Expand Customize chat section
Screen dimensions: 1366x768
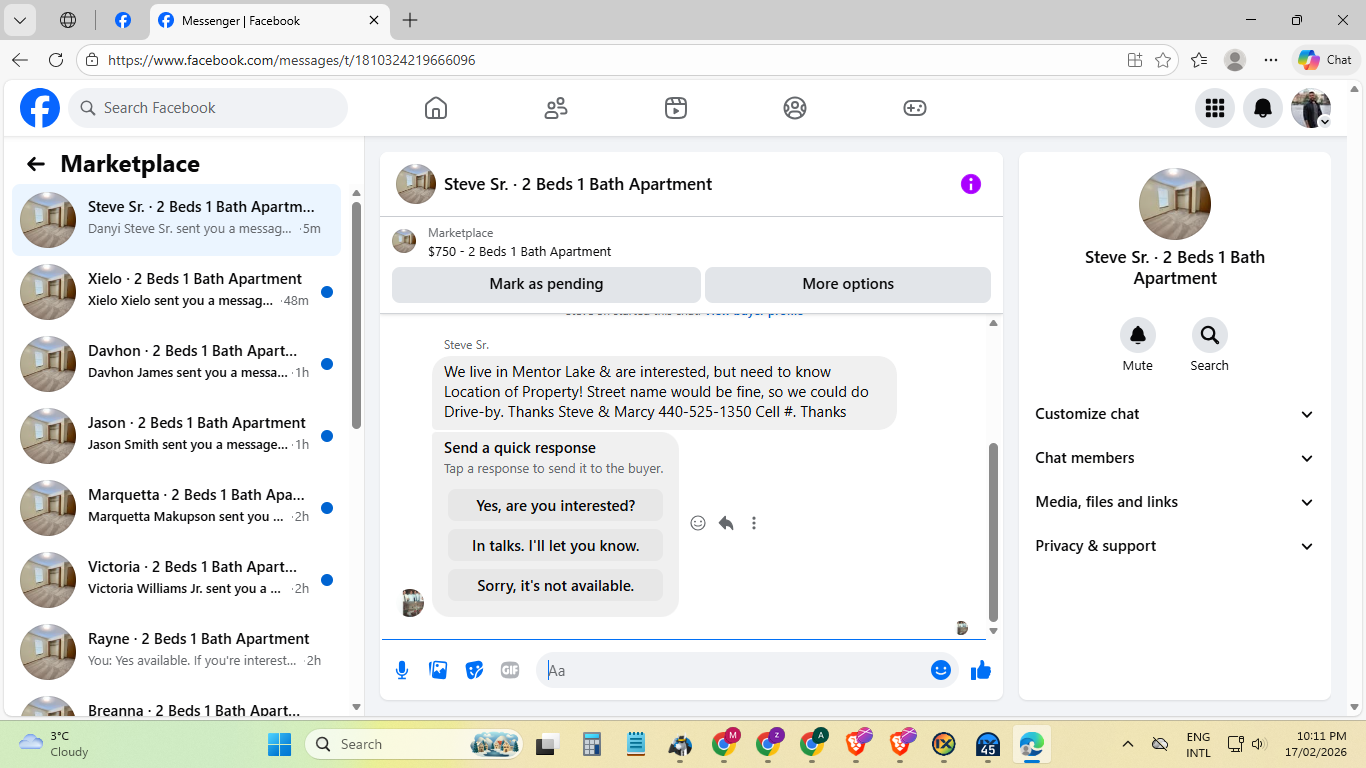[1175, 414]
